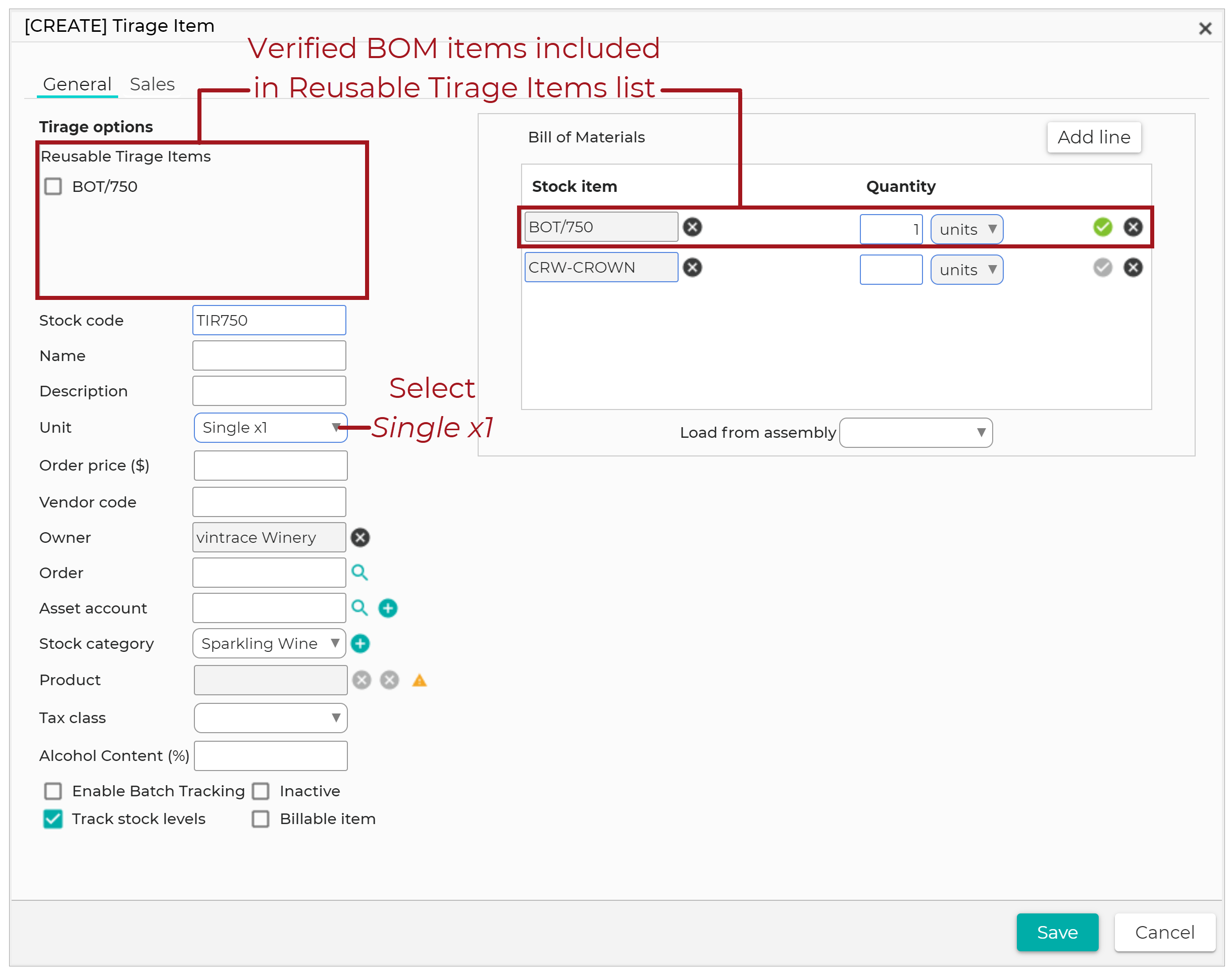Click the CRW-CROWN quantity field

891,270
